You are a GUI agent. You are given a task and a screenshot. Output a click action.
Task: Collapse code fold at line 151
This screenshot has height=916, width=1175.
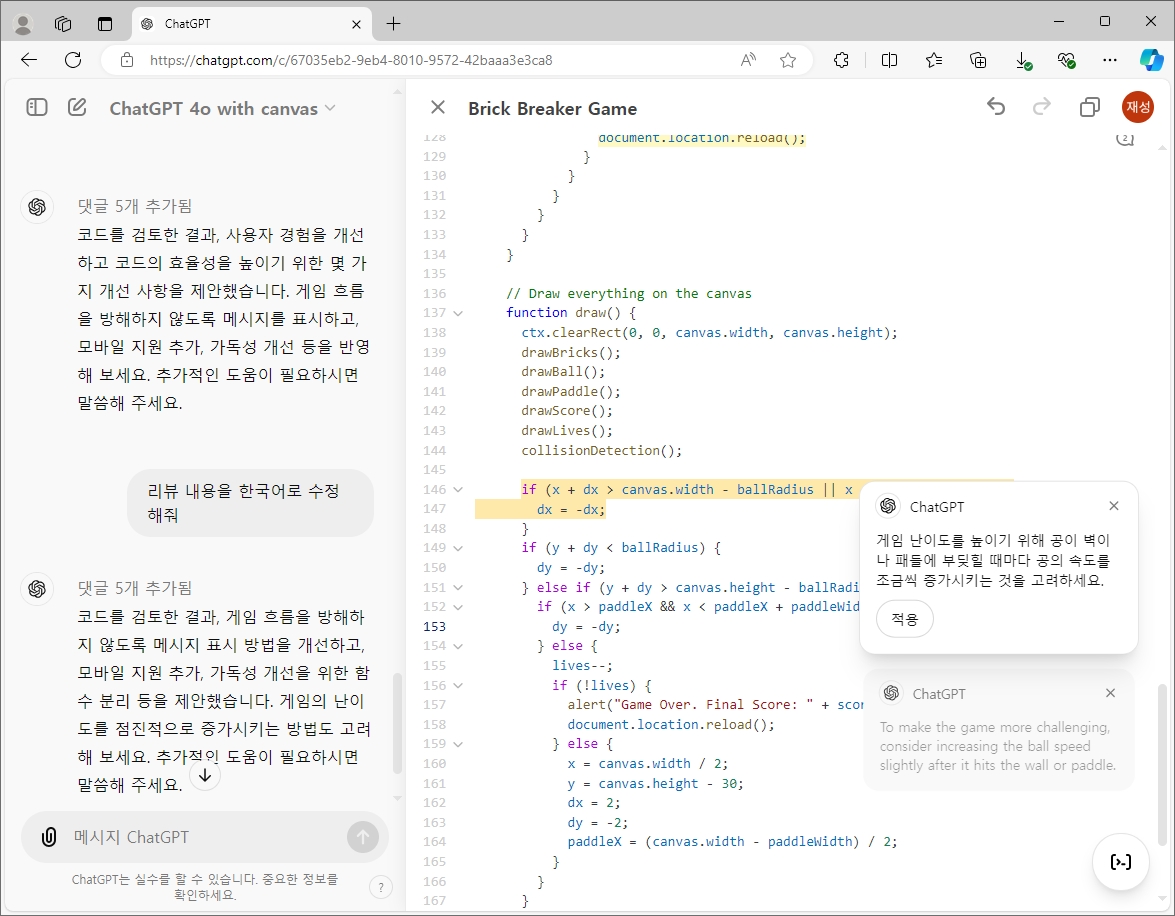pos(458,588)
